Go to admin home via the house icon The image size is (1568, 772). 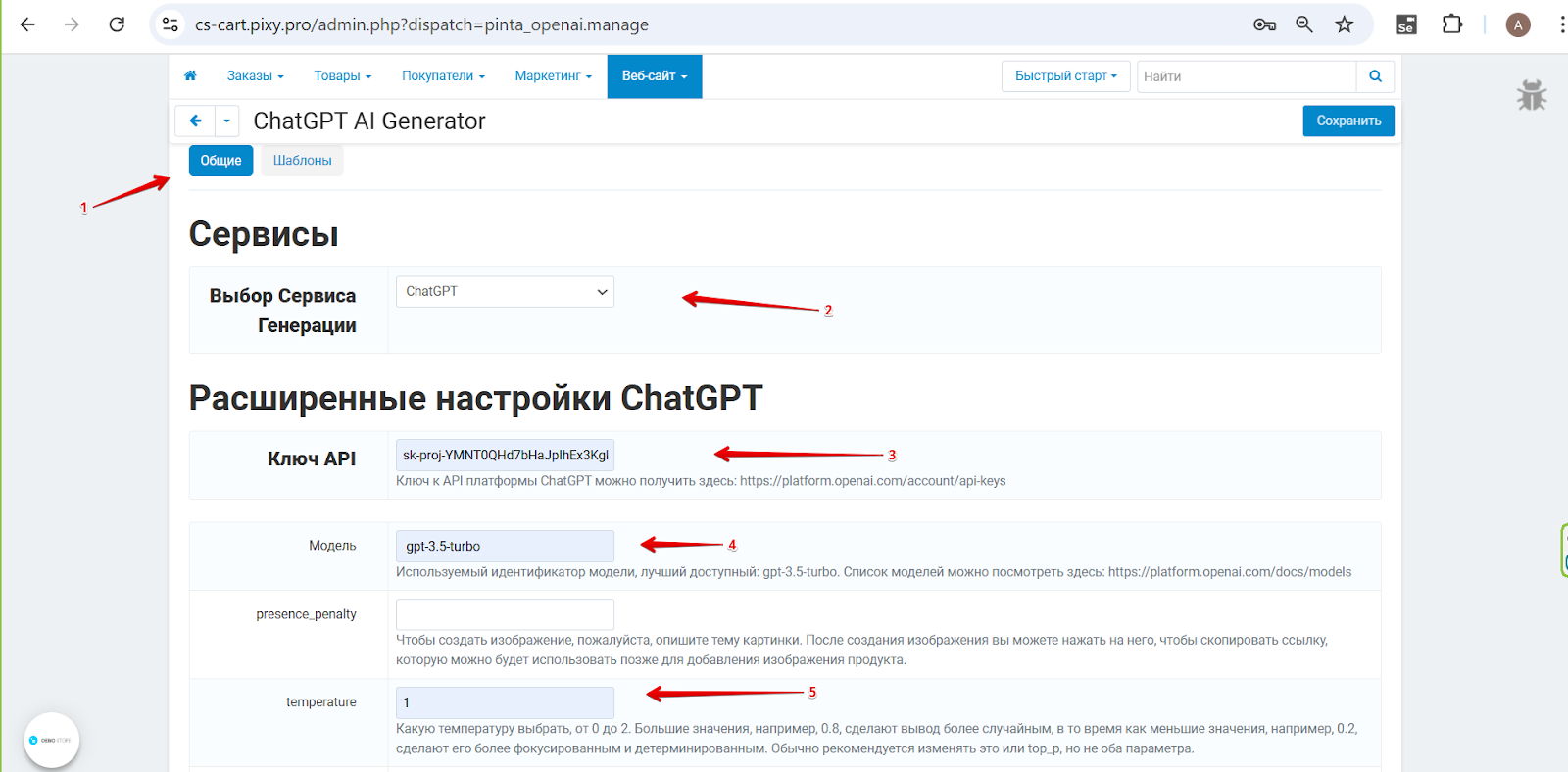(x=190, y=75)
